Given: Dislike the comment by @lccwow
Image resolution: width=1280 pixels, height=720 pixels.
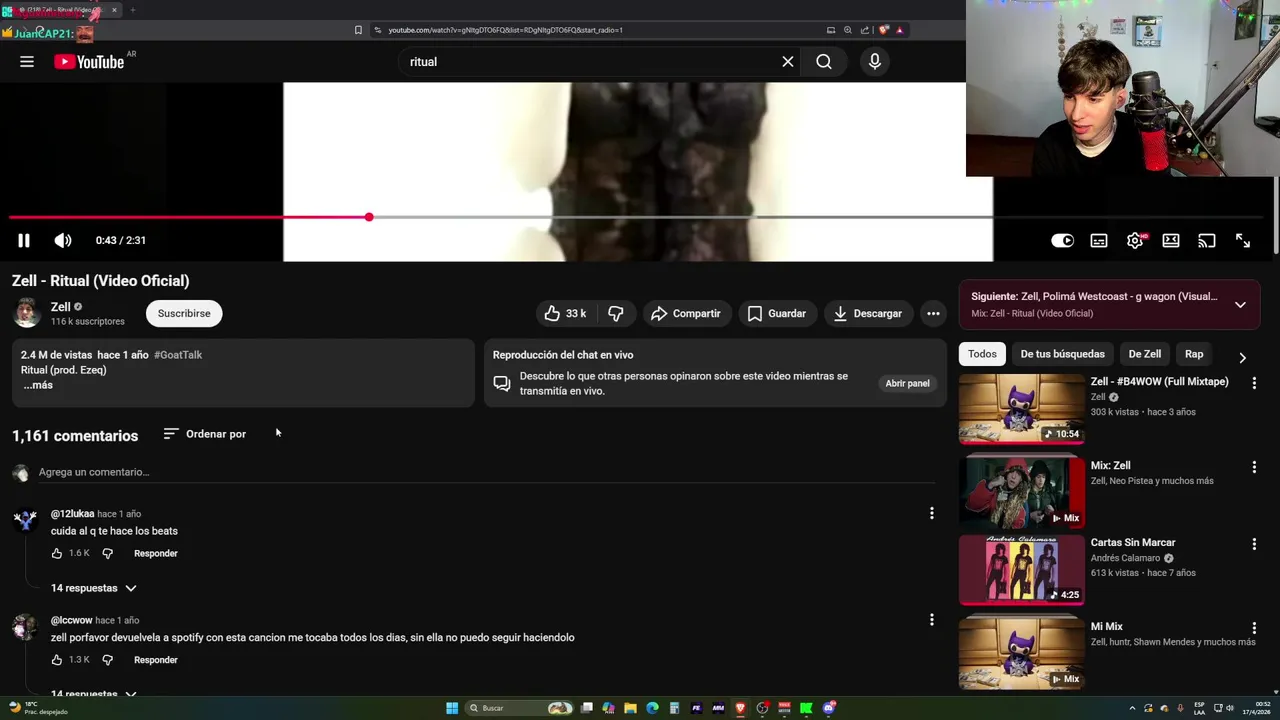Looking at the screenshot, I should point(108,660).
